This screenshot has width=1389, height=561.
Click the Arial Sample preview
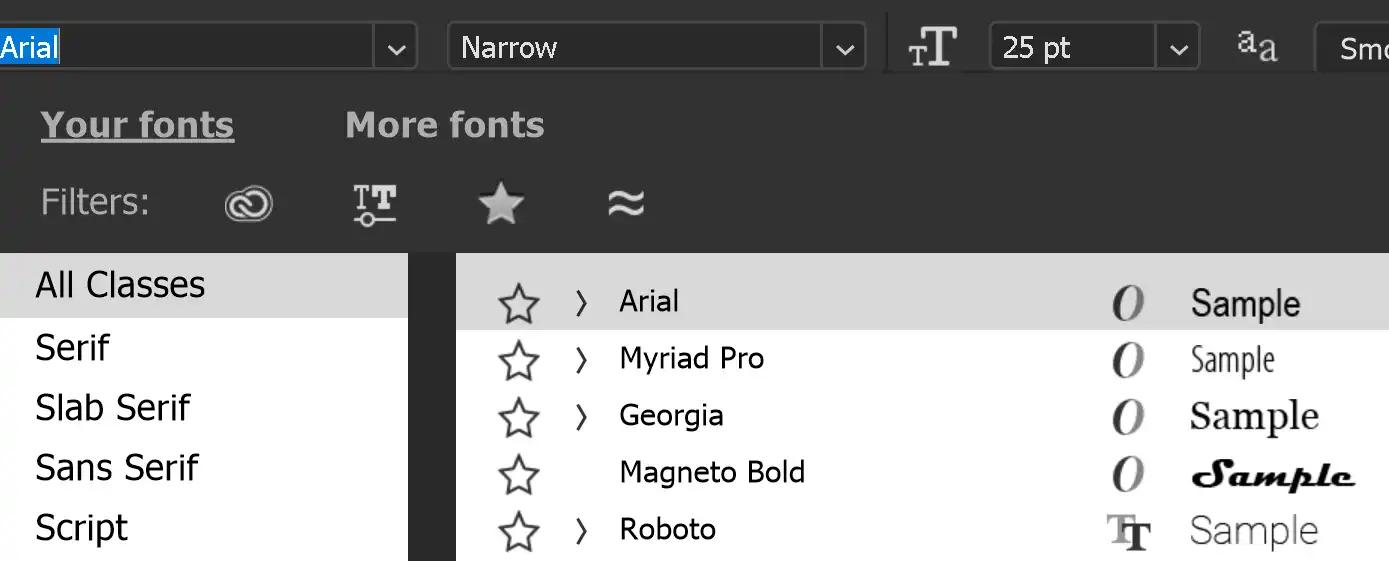1245,304
